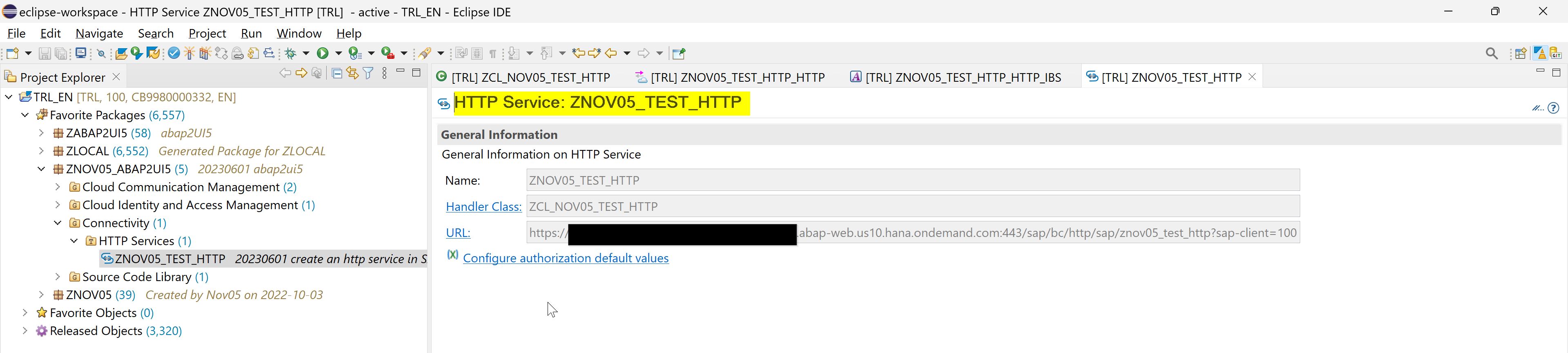Click the lock and key Unlock icon
1568x353 pixels.
pos(237,54)
